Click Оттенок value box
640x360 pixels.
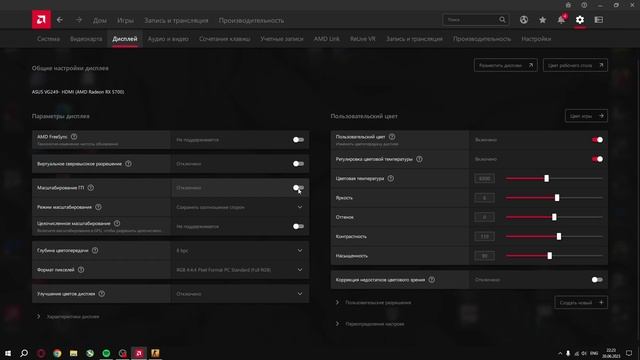click(484, 217)
